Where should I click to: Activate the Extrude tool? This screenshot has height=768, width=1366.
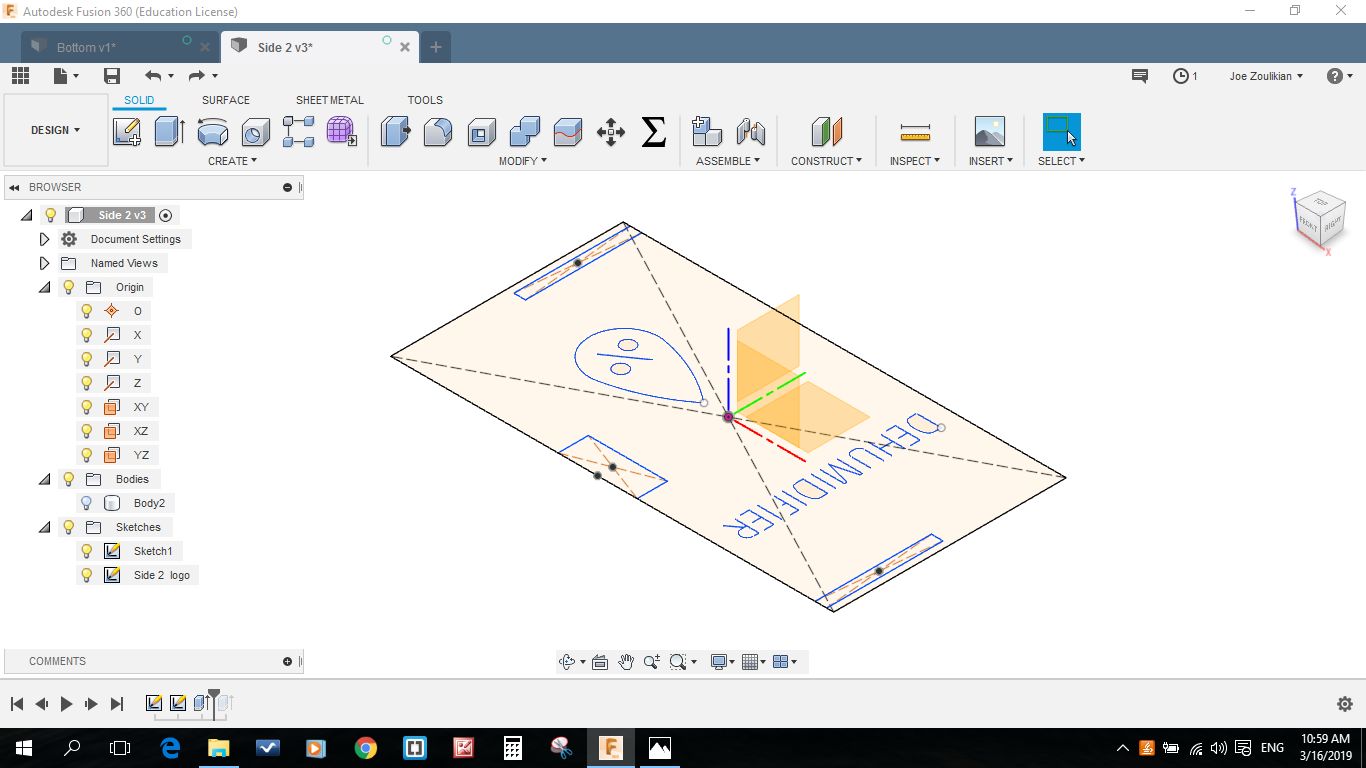click(x=169, y=131)
